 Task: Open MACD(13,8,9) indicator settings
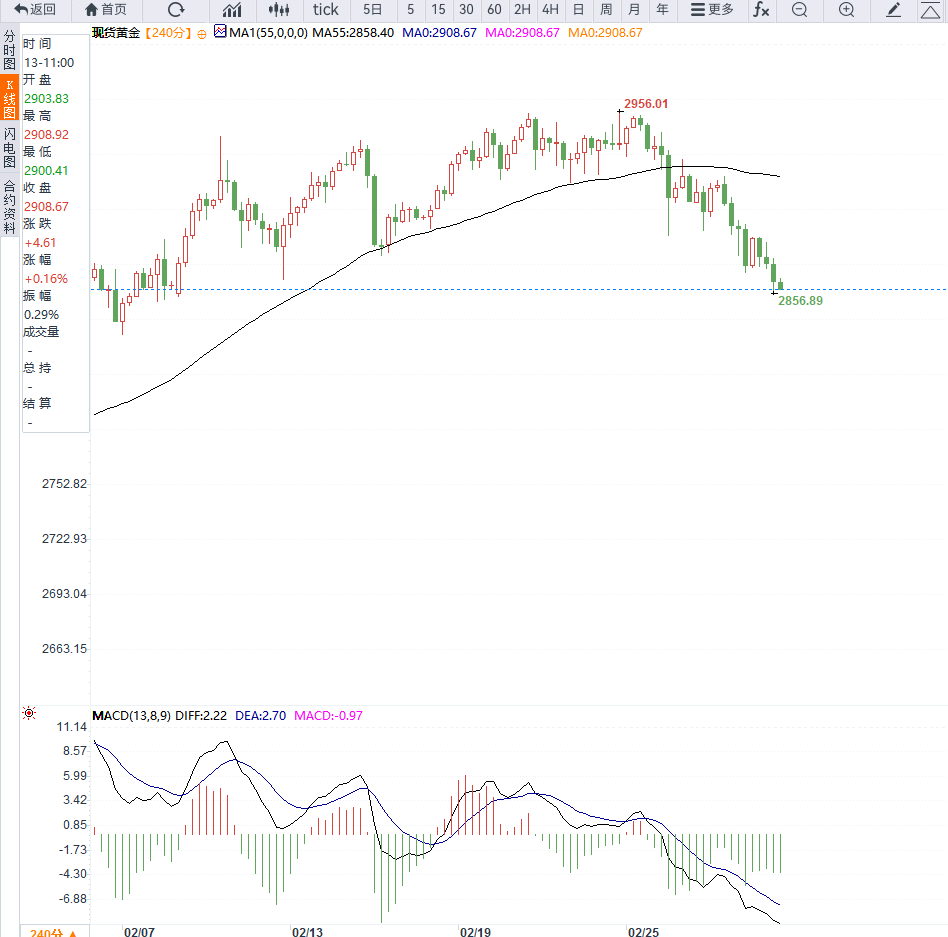pos(131,716)
